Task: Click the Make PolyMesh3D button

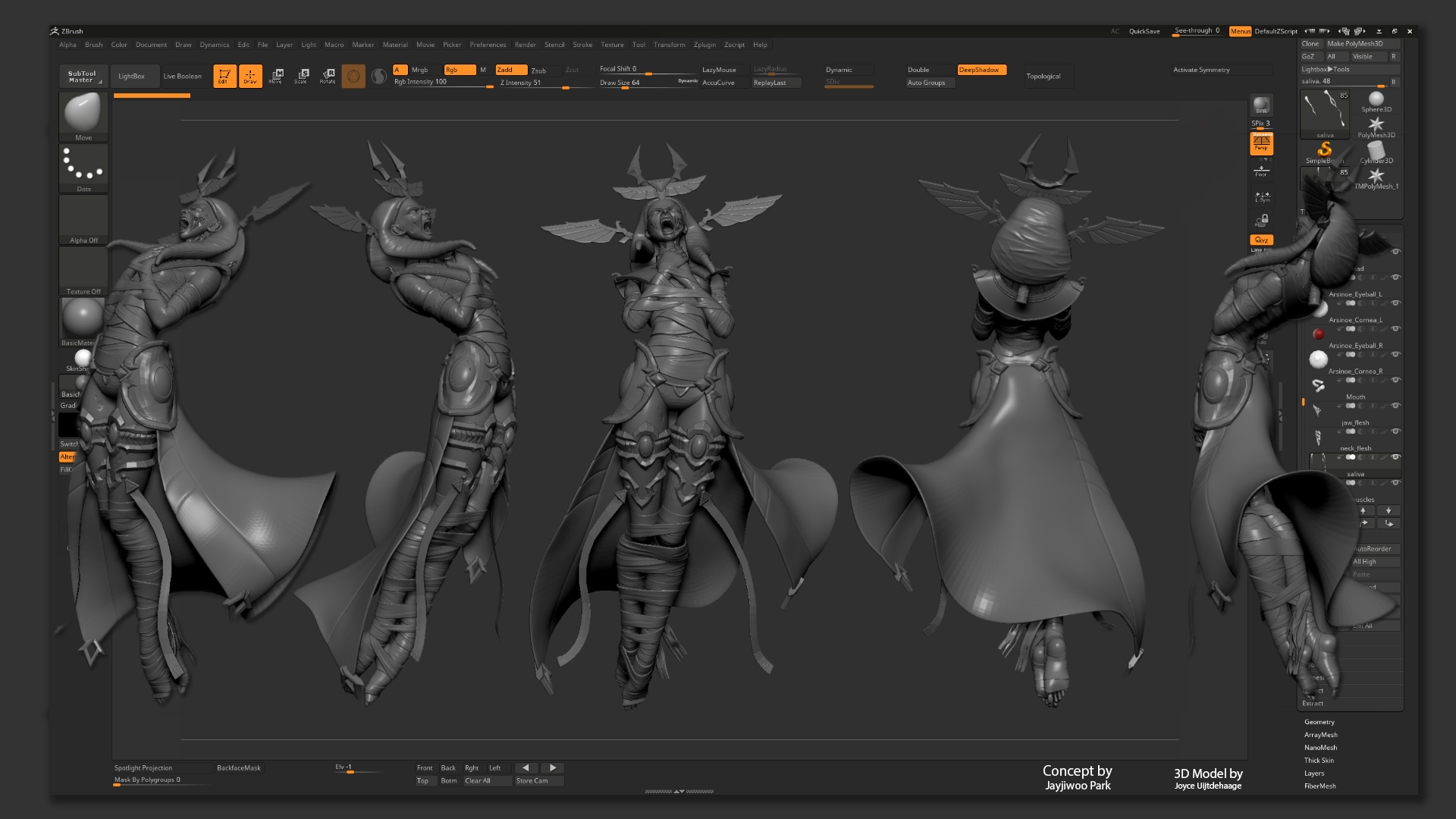Action: point(1362,43)
